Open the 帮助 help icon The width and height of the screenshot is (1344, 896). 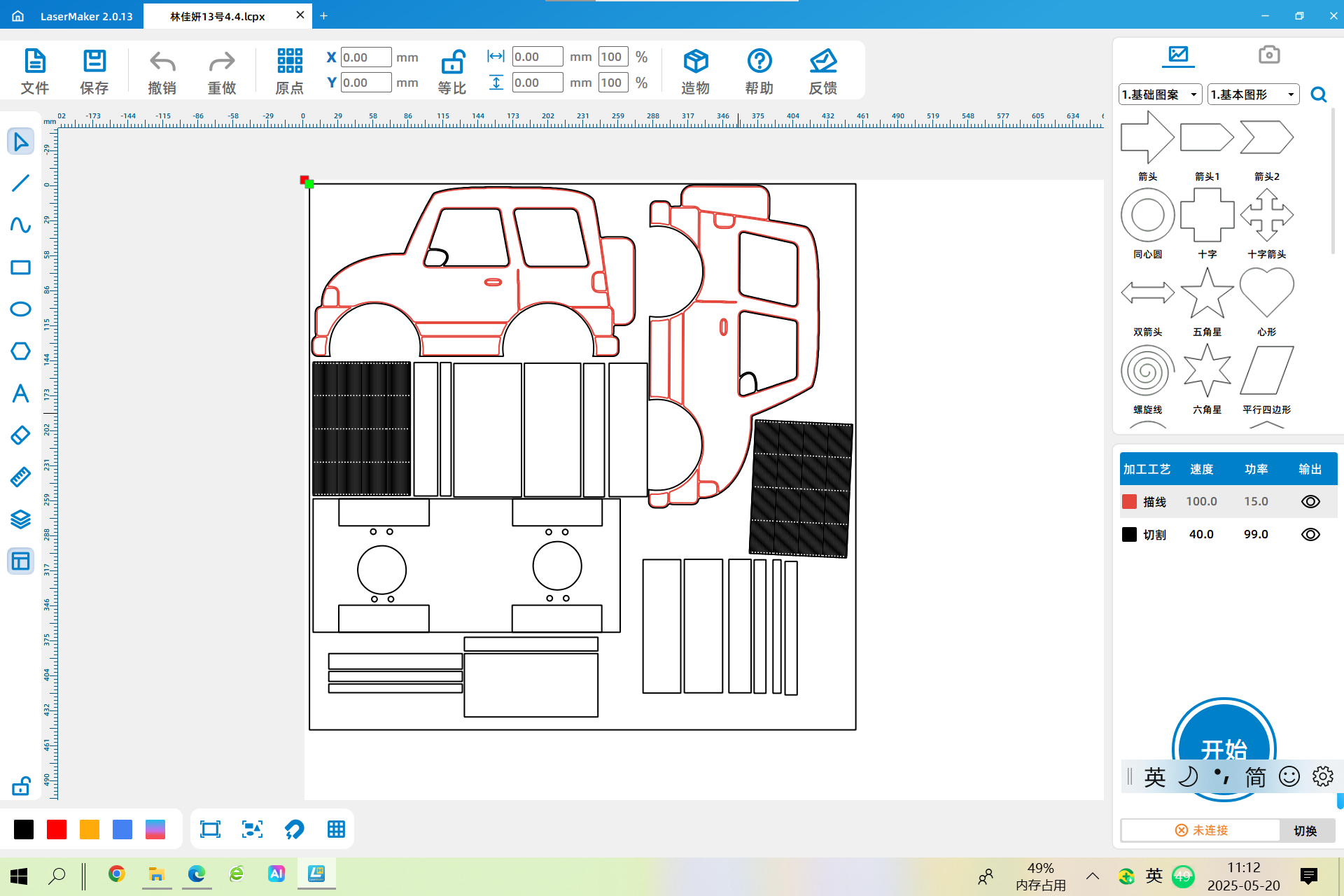[759, 71]
